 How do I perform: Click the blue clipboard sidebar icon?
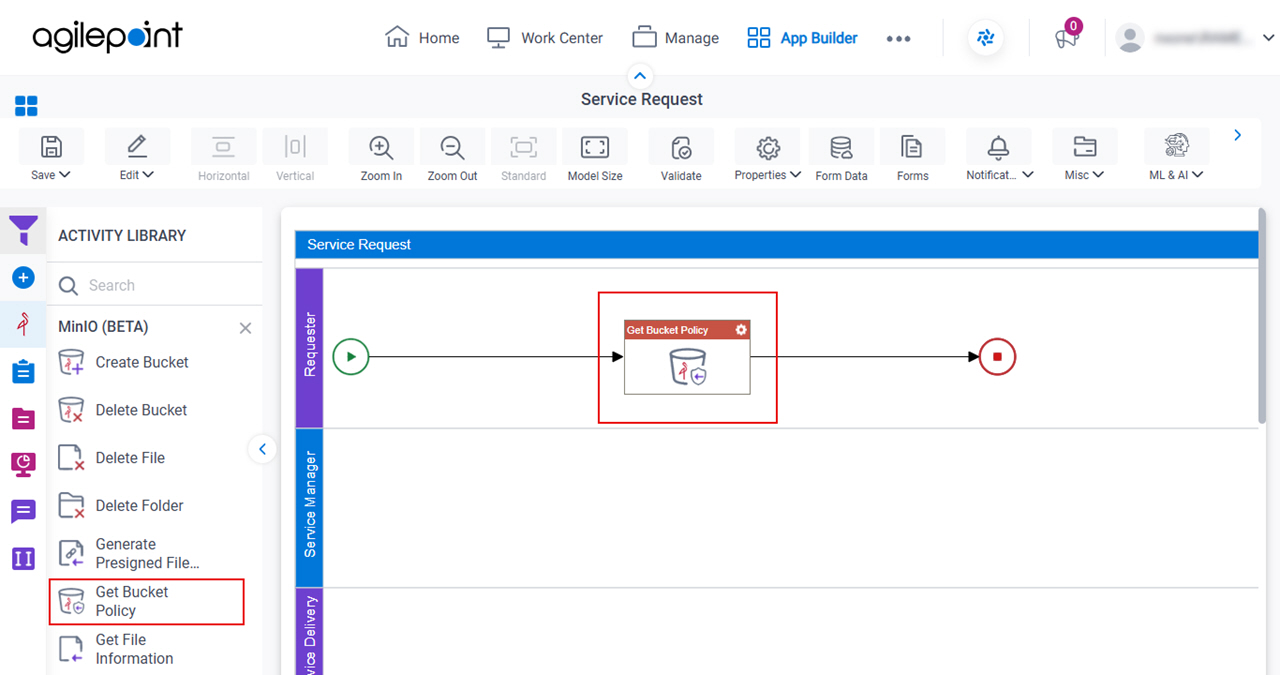(23, 371)
